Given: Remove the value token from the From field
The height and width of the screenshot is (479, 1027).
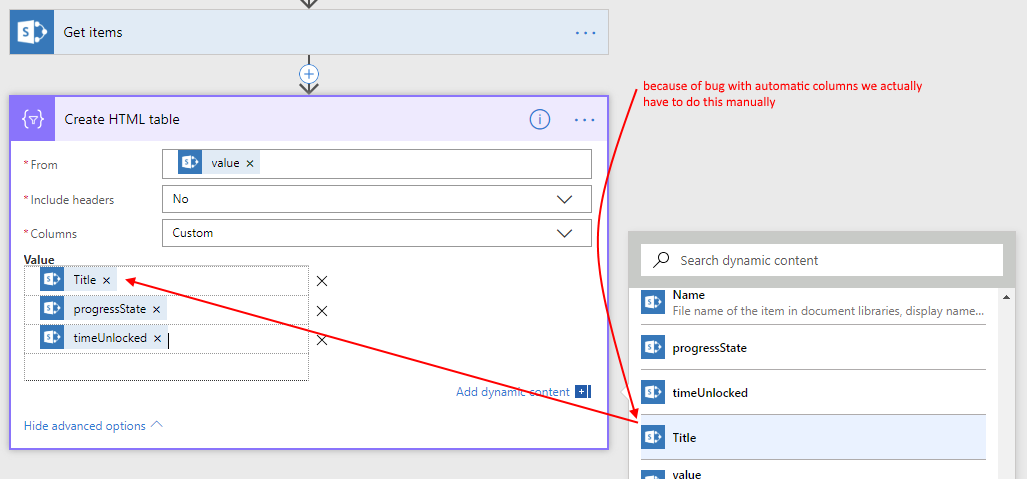Looking at the screenshot, I should (250, 164).
